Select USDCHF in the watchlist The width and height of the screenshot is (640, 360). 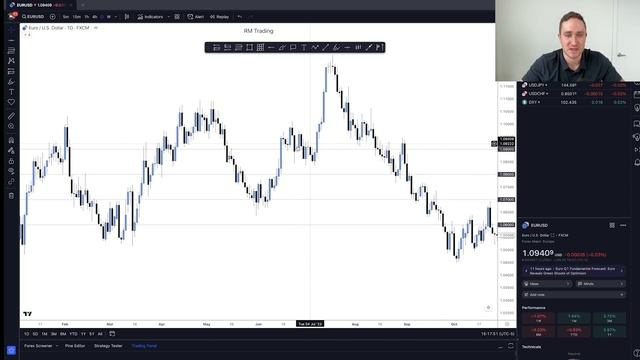click(573, 93)
